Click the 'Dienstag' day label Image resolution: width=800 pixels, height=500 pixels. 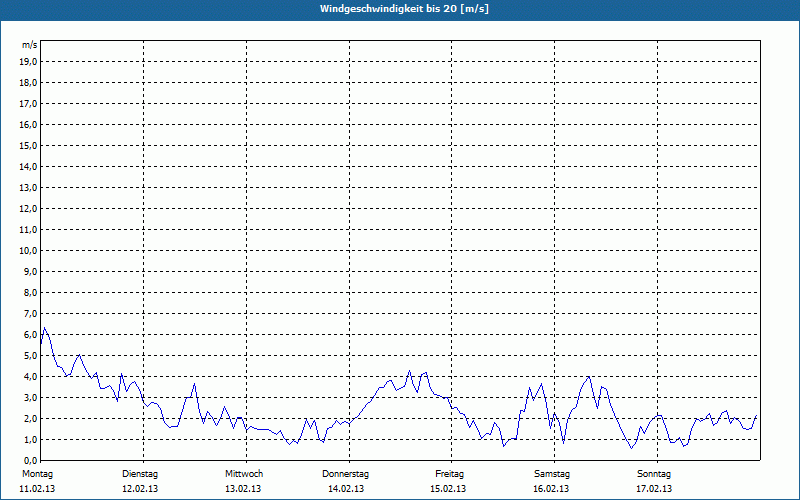click(140, 474)
